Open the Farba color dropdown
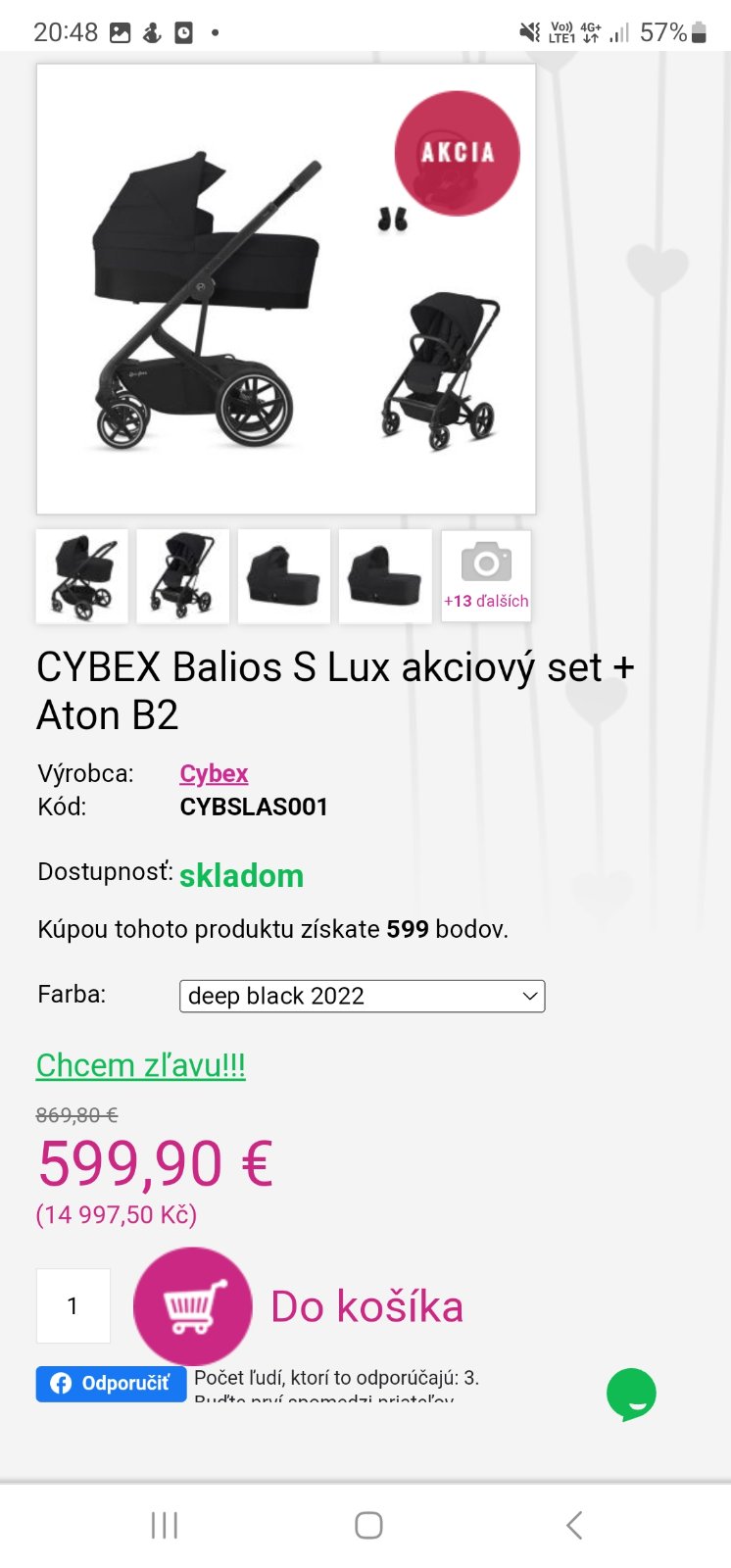The width and height of the screenshot is (731, 1568). pyautogui.click(x=362, y=996)
